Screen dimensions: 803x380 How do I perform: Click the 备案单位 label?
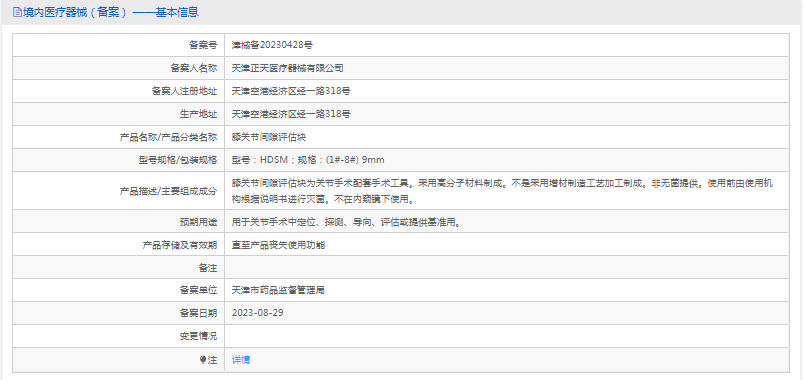point(199,290)
